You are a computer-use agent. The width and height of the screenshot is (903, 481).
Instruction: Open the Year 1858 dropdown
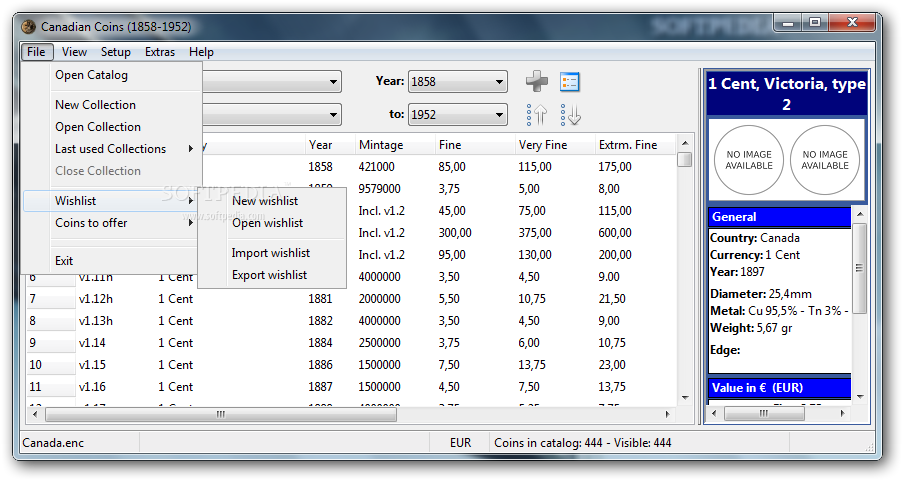pos(457,82)
